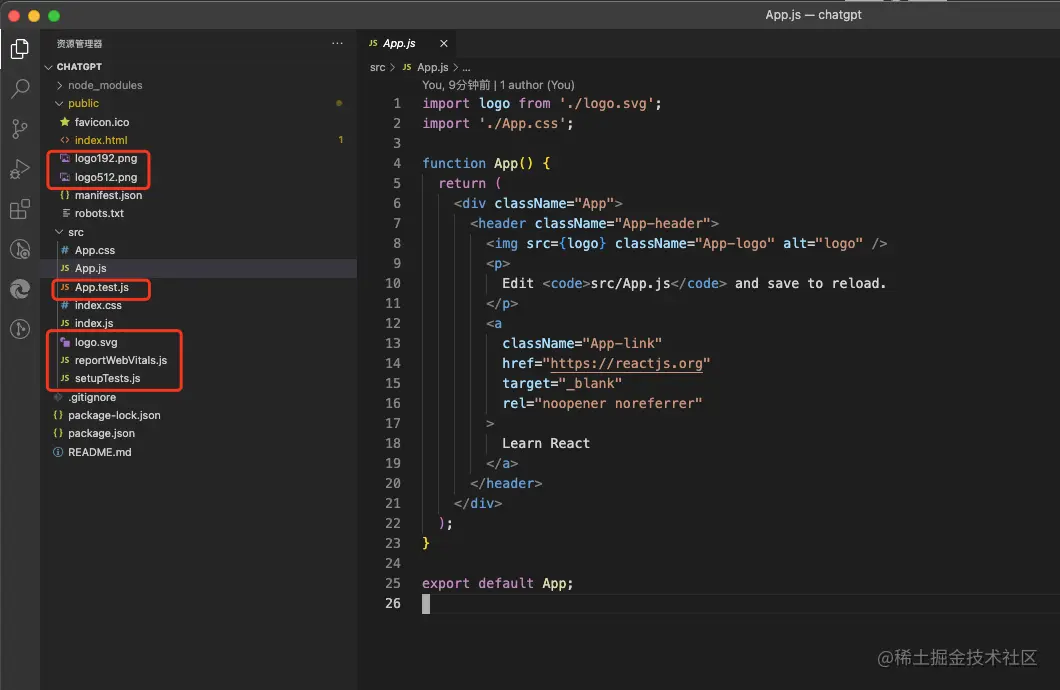Open package-lock.json file

[114, 416]
